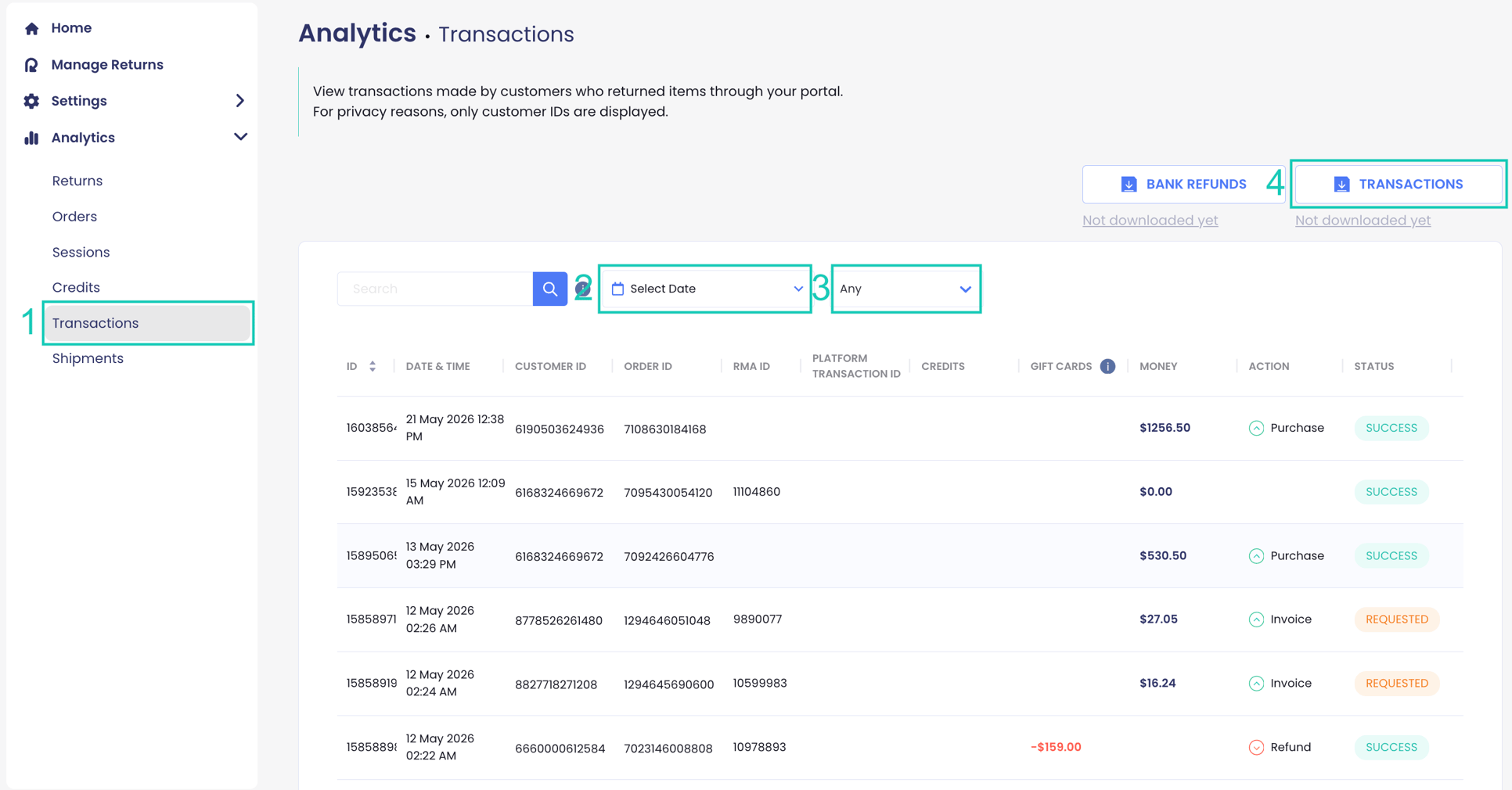Click Not downloaded yet under Bank Refunds
This screenshot has width=1512, height=790.
click(x=1150, y=221)
